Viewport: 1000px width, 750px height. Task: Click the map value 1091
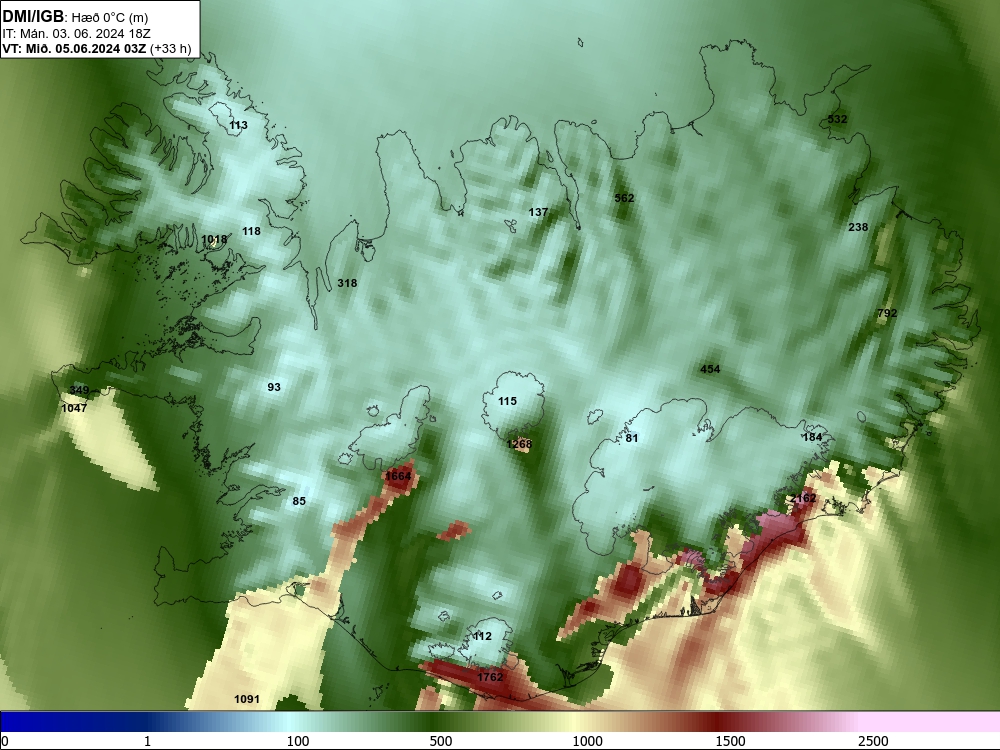247,699
